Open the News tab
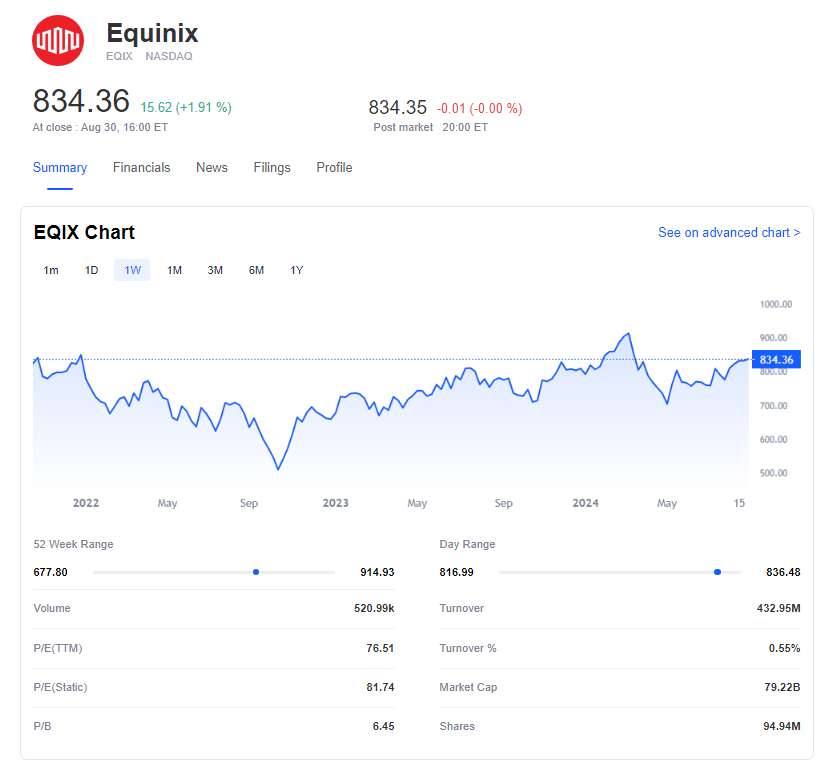825x770 pixels. coord(212,168)
